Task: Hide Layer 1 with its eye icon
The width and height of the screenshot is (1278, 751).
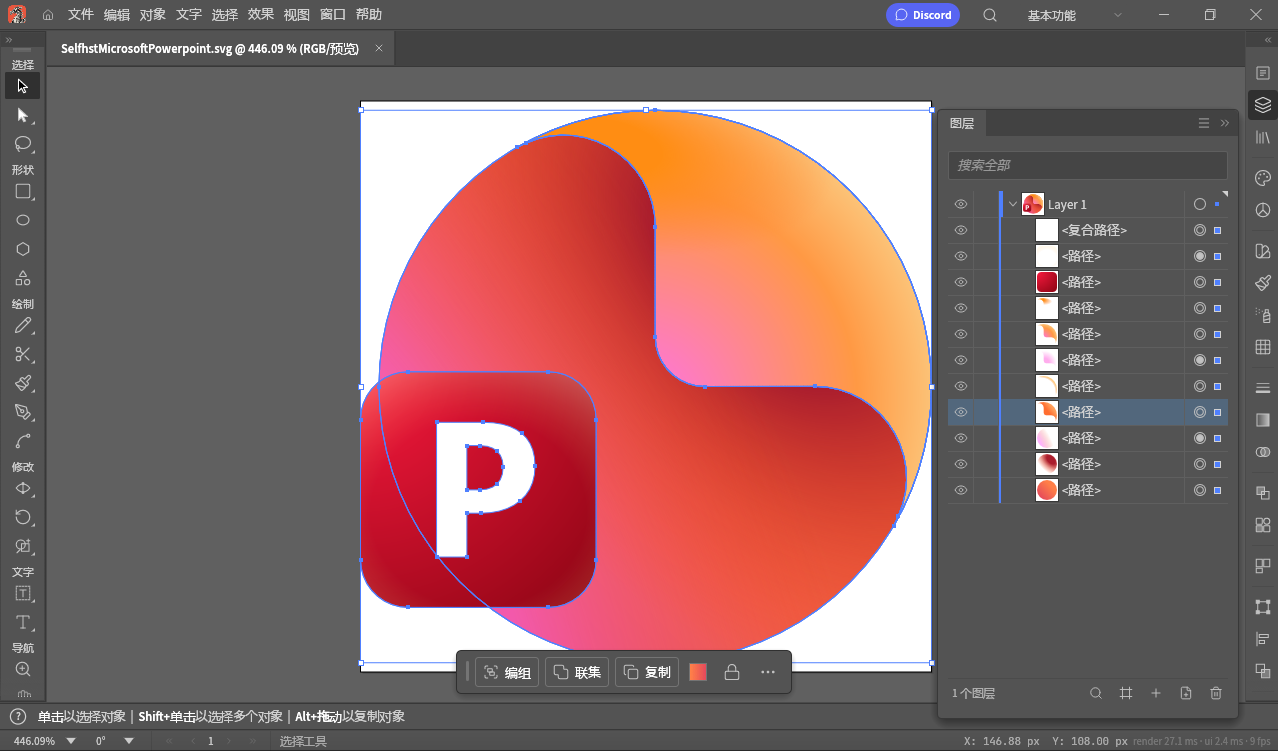Action: click(961, 204)
